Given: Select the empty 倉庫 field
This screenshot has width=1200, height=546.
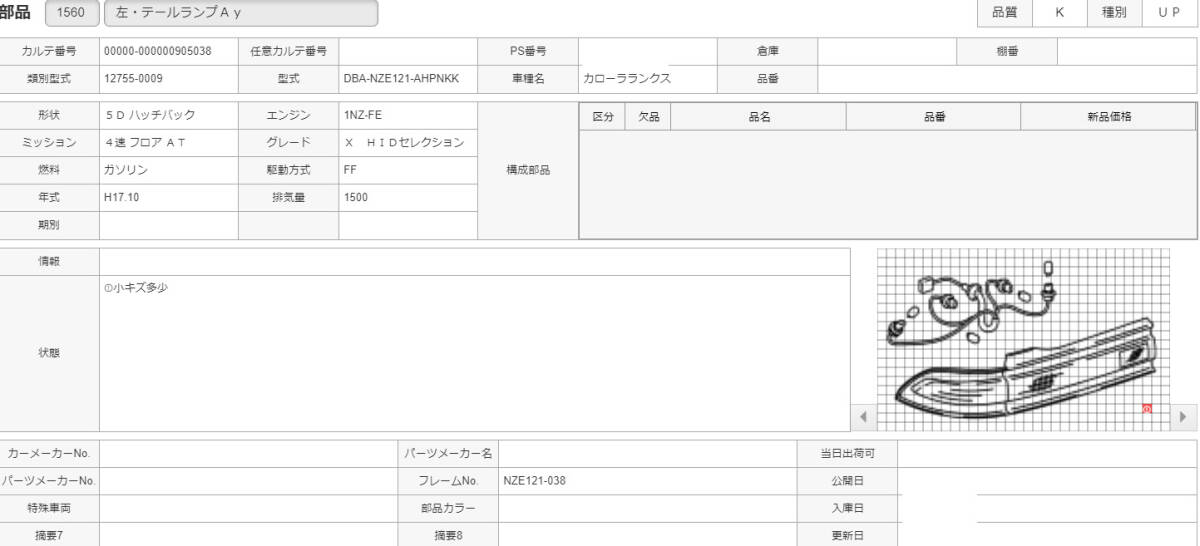Looking at the screenshot, I should [888, 51].
